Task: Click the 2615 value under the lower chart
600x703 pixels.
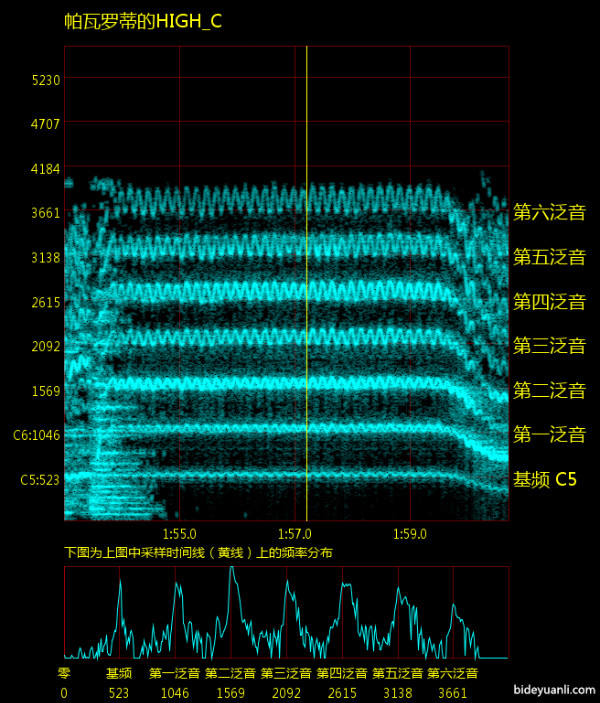Action: click(x=342, y=693)
